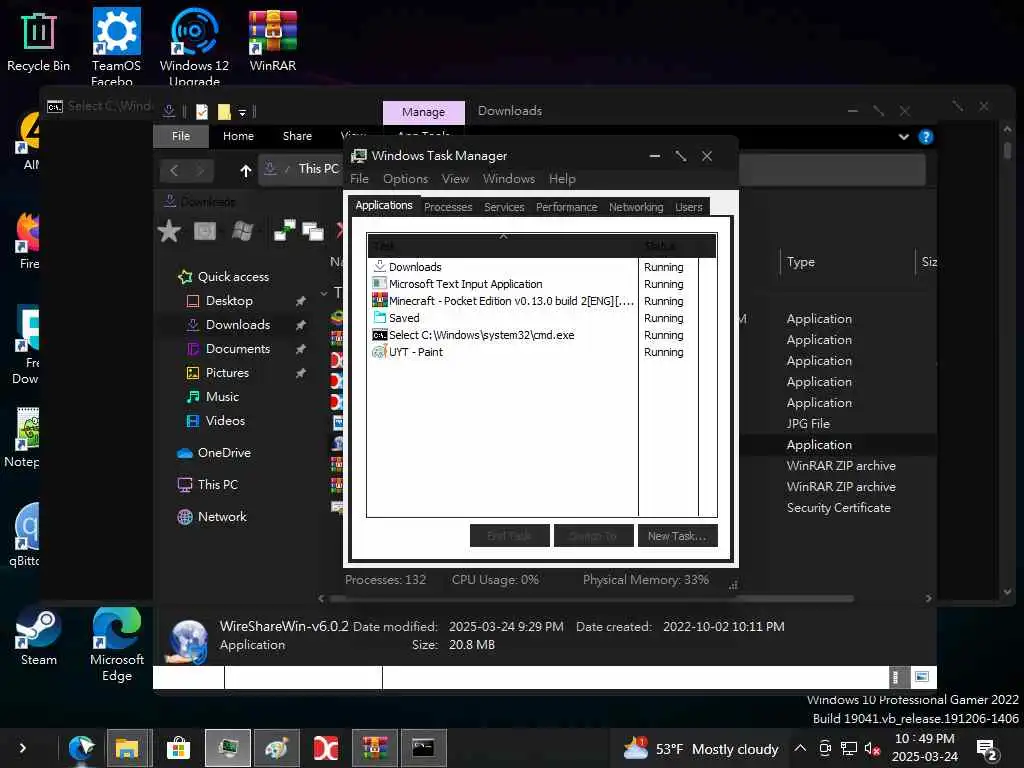
Task: Open OneDrive in Explorer navigation pane
Action: pyautogui.click(x=224, y=453)
